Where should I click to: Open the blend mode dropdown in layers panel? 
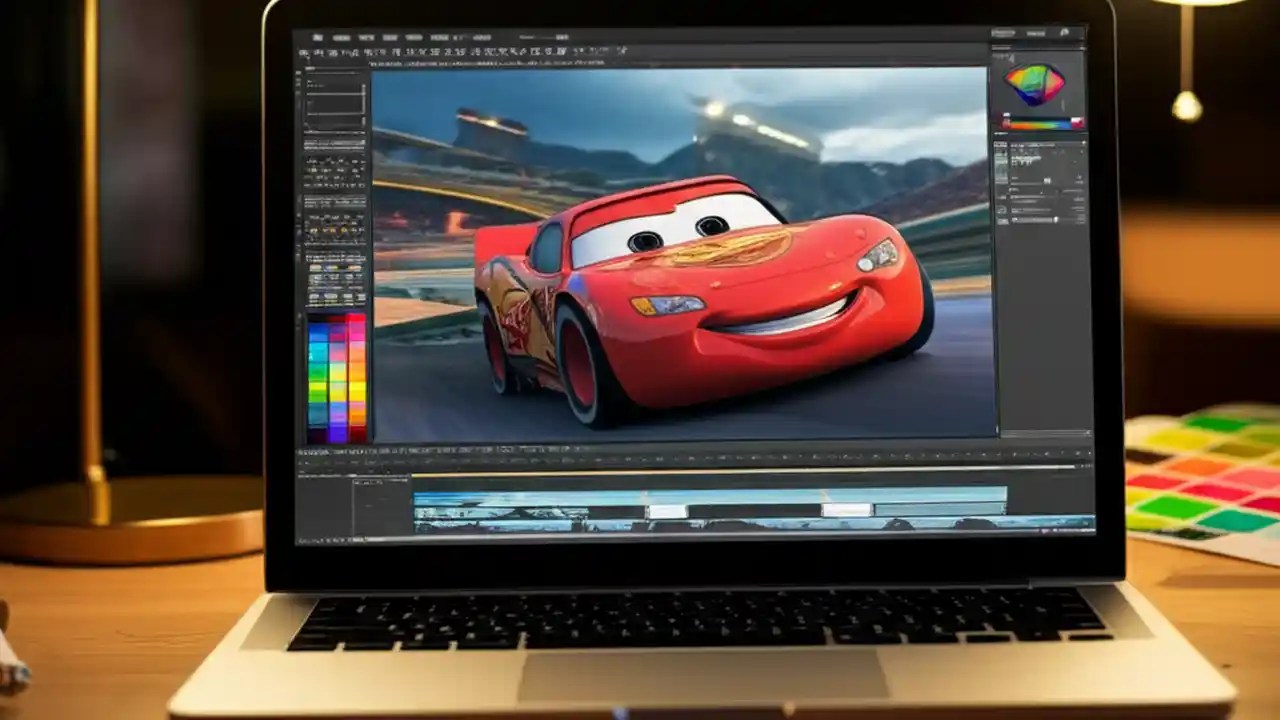click(1040, 165)
